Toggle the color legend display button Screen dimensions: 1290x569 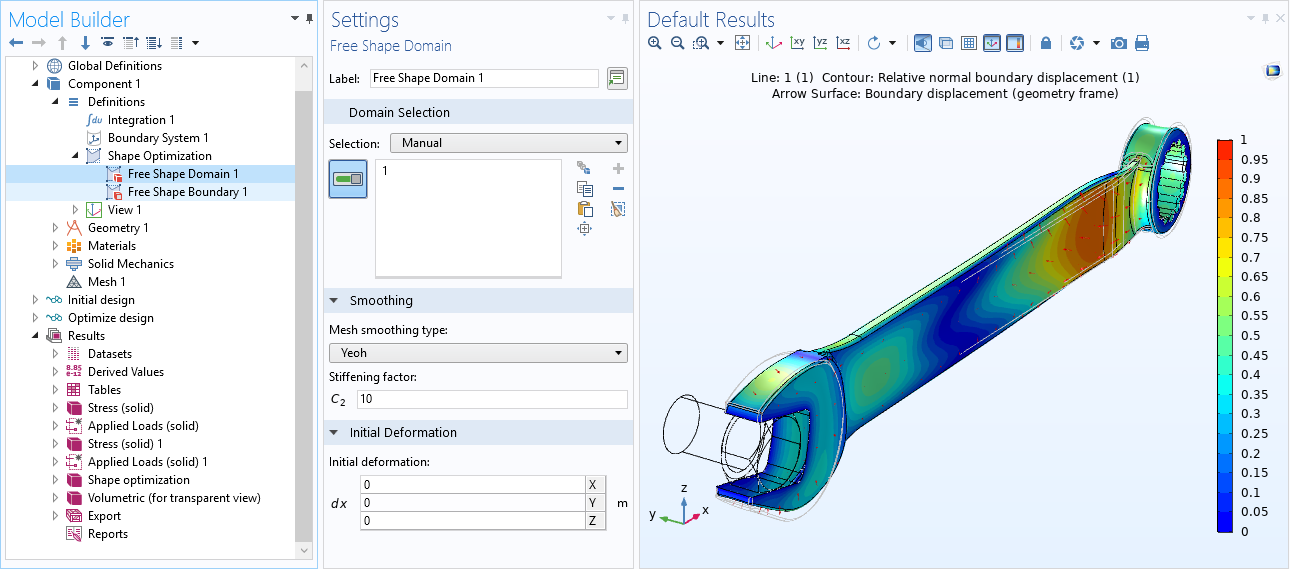pos(1015,43)
